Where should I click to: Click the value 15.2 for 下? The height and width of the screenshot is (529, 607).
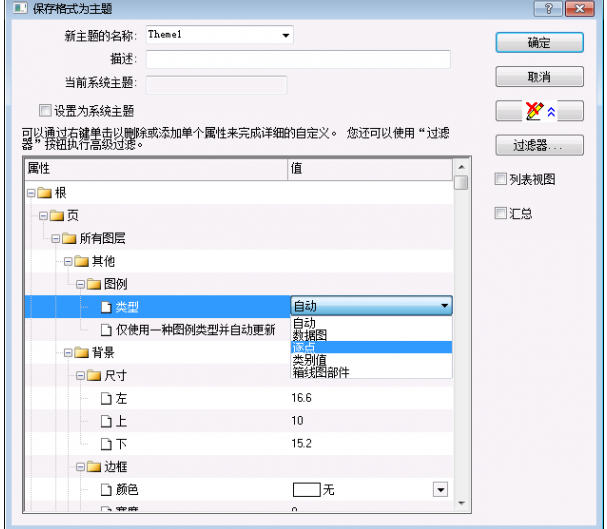click(x=301, y=443)
